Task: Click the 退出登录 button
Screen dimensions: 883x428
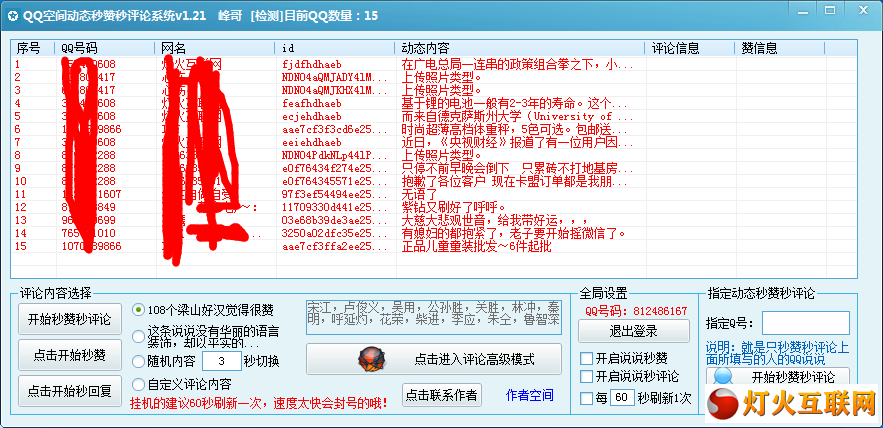Action: coord(634,331)
